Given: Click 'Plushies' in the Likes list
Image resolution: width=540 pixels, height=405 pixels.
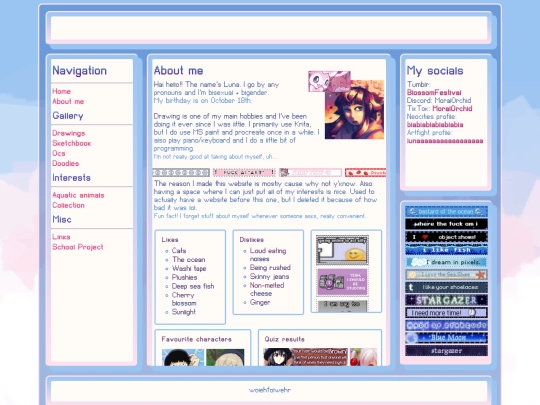Looking at the screenshot, I should click(x=185, y=277).
